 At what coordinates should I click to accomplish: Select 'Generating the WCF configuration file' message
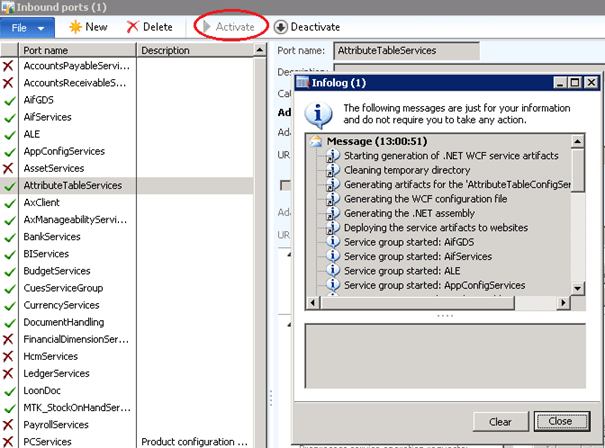(x=426, y=199)
